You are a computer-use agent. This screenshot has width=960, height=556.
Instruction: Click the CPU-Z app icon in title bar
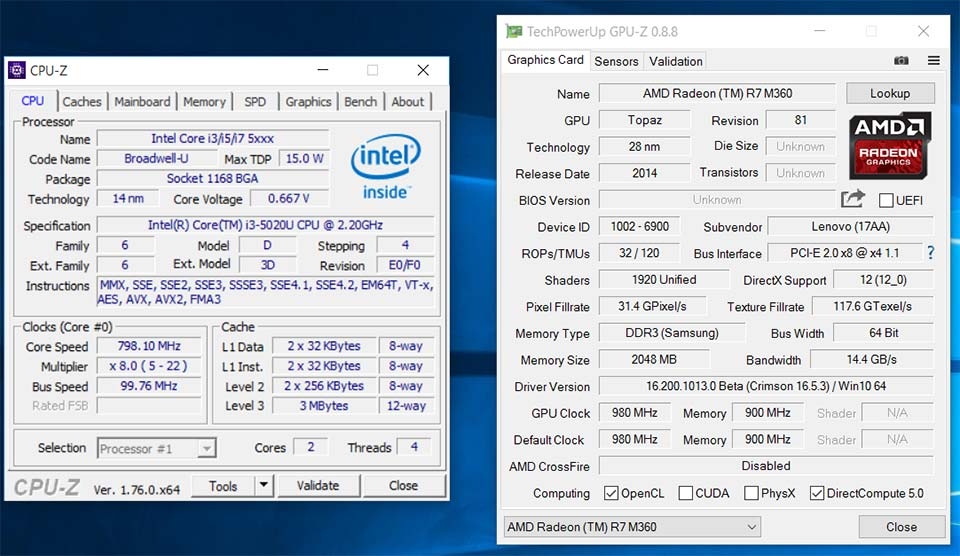pos(17,70)
